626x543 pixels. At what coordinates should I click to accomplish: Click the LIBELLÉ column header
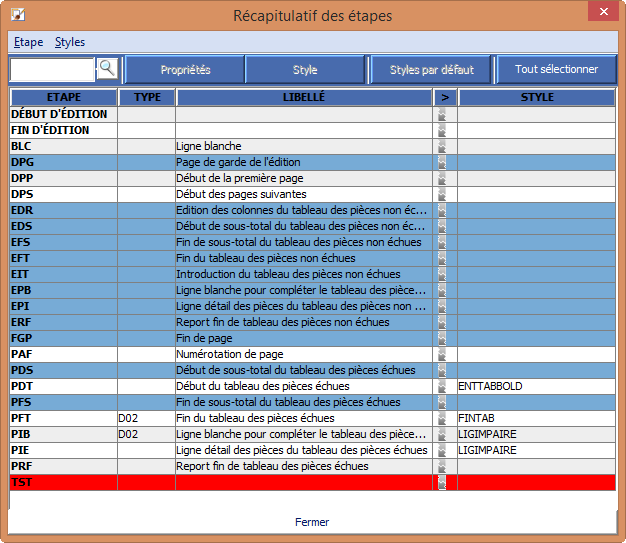(304, 98)
